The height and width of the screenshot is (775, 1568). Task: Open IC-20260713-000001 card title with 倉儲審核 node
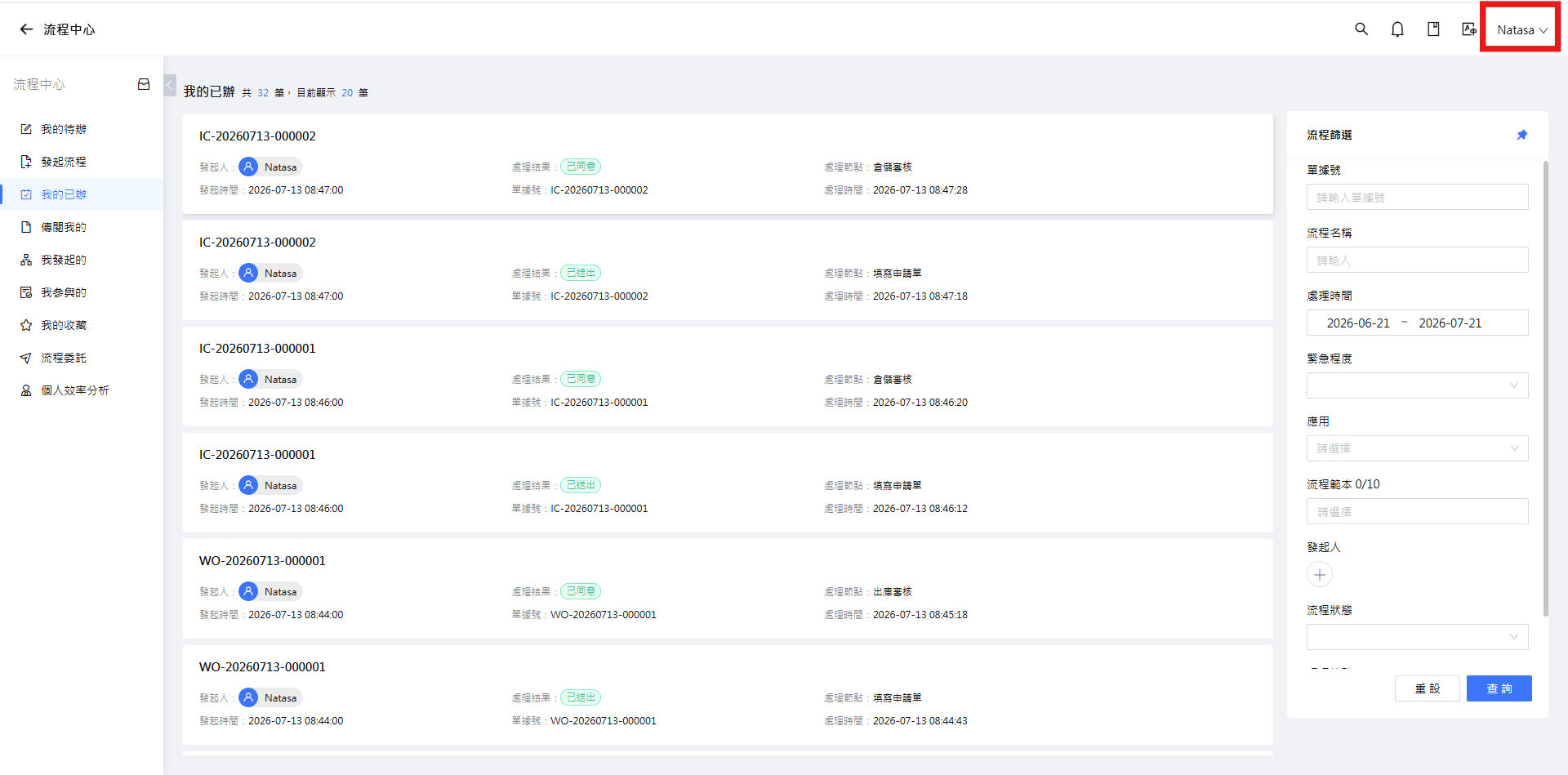(x=257, y=349)
